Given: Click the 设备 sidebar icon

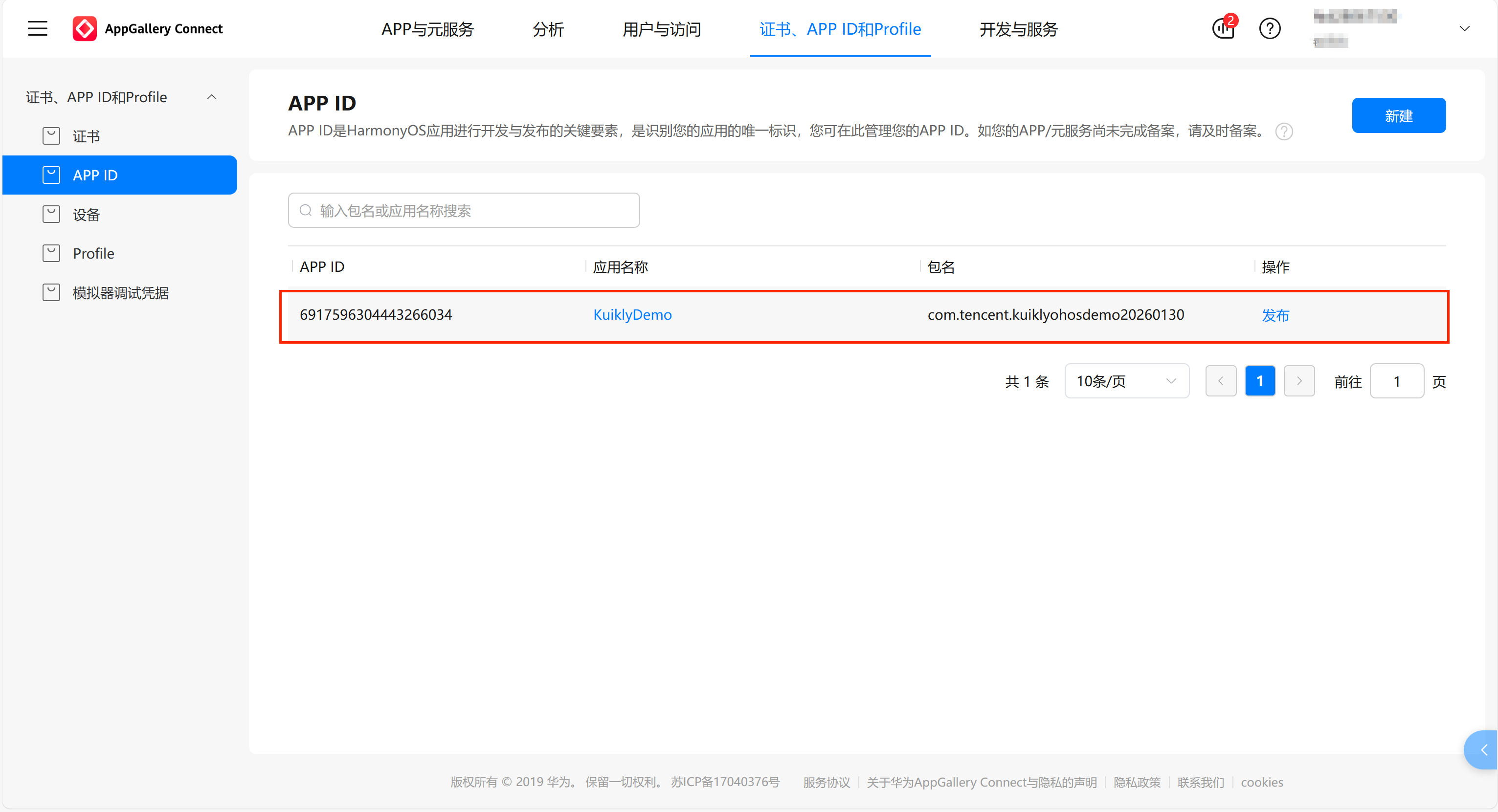Looking at the screenshot, I should tap(51, 215).
